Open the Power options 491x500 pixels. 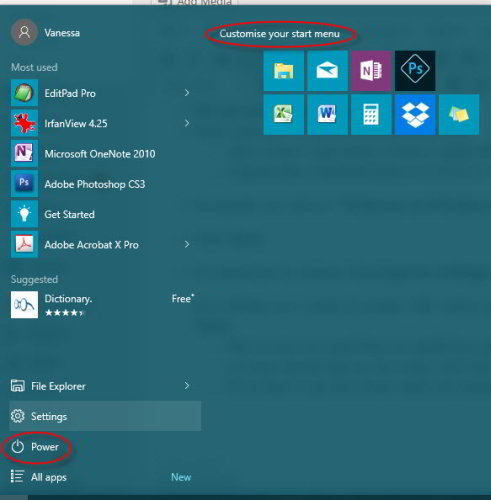click(x=105, y=447)
